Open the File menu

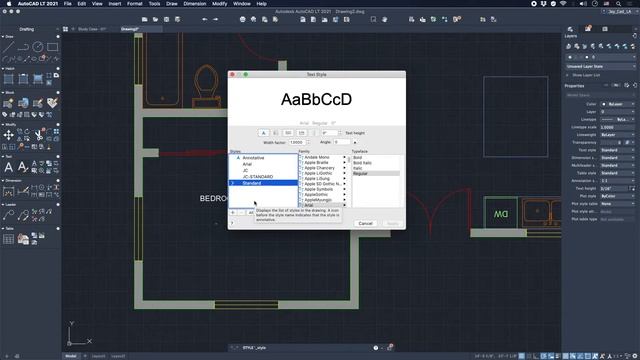[67, 4]
